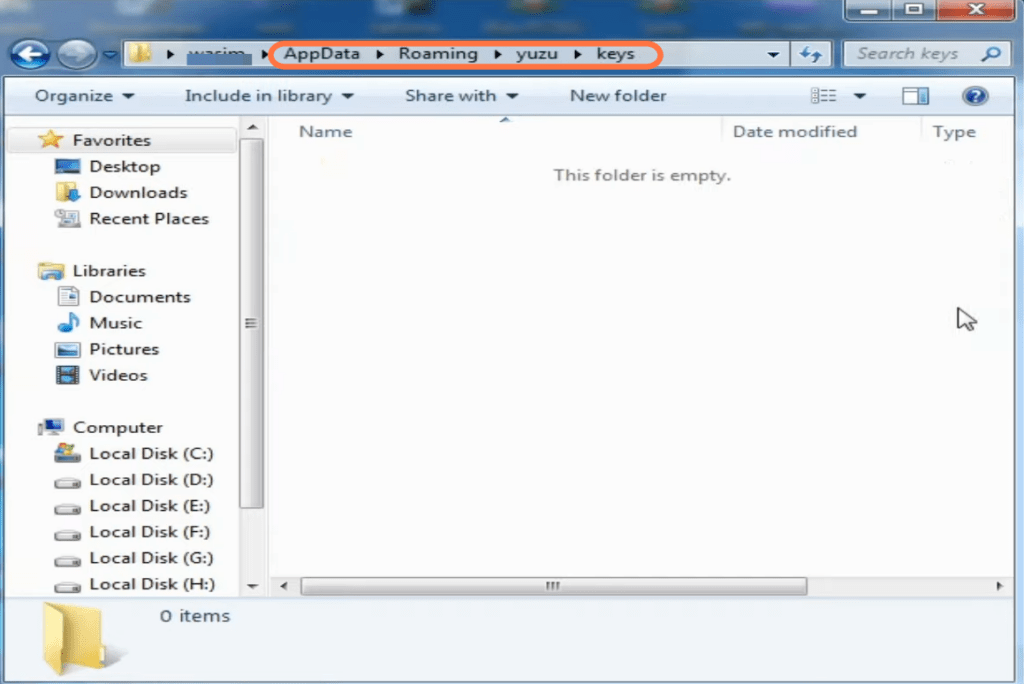Open the Share with menu
Image resolution: width=1024 pixels, height=684 pixels.
[461, 96]
